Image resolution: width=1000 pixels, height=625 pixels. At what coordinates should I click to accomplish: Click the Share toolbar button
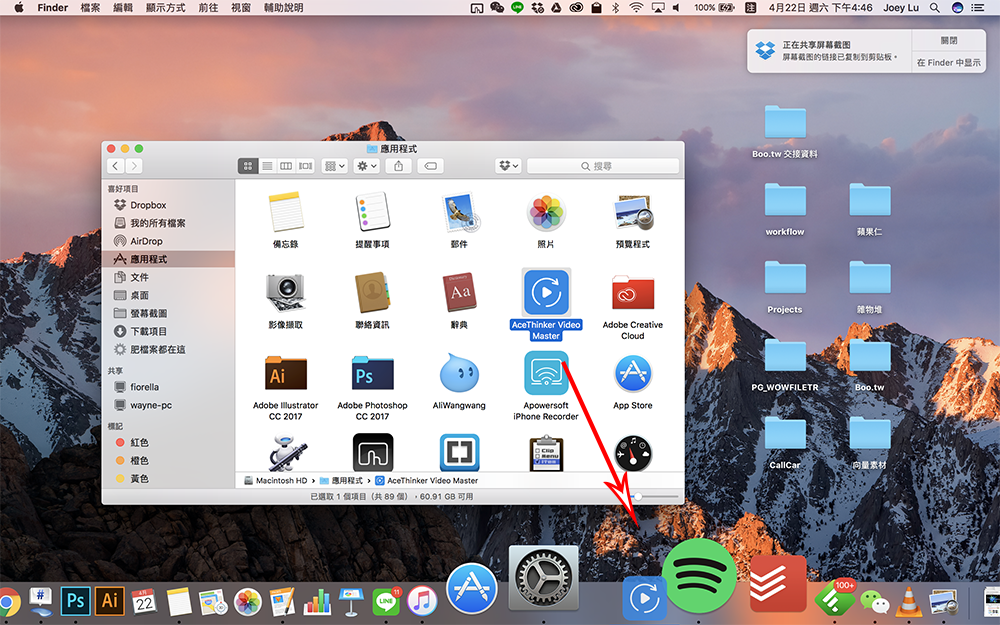pyautogui.click(x=399, y=166)
